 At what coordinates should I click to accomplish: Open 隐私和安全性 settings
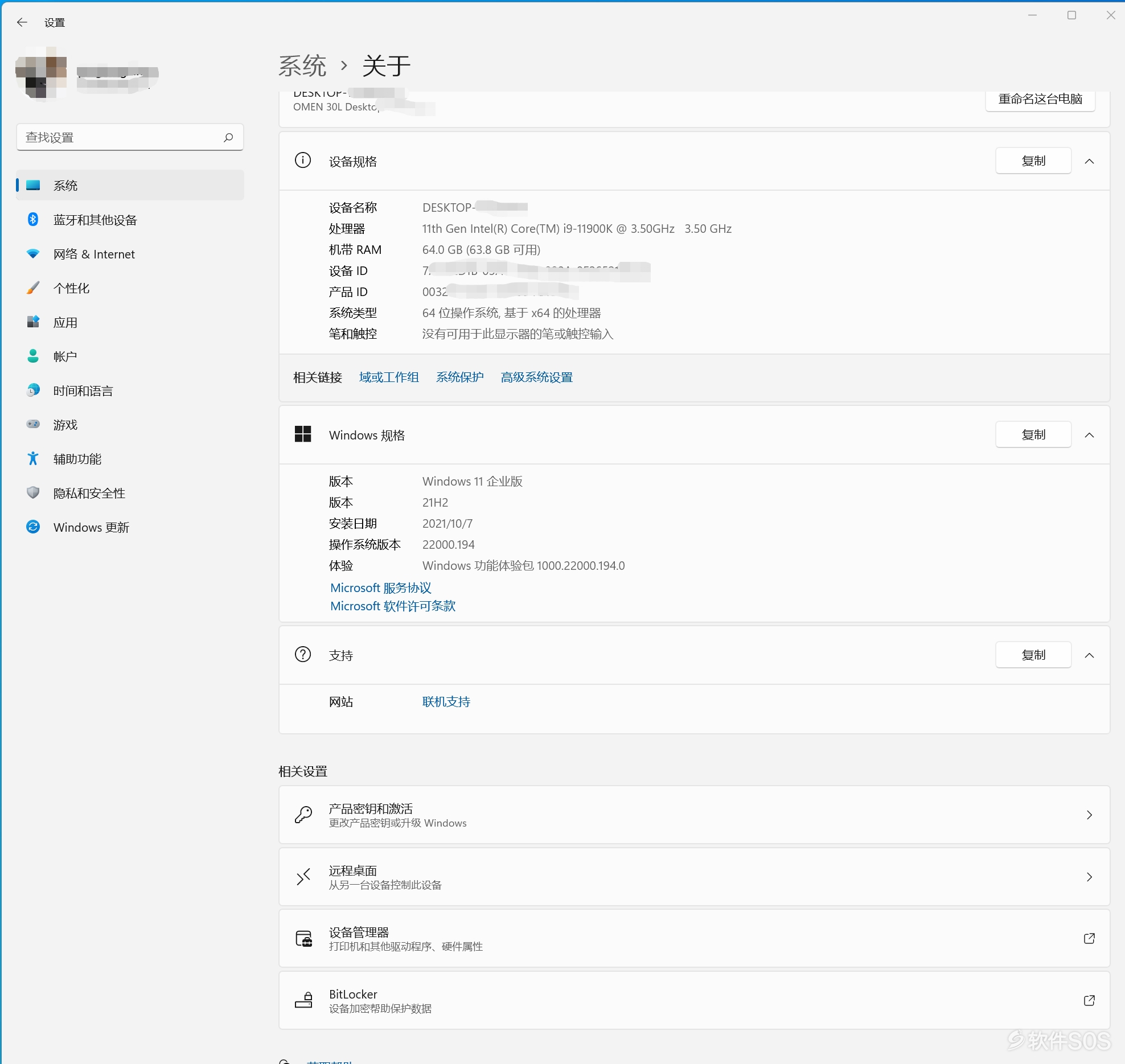130,492
